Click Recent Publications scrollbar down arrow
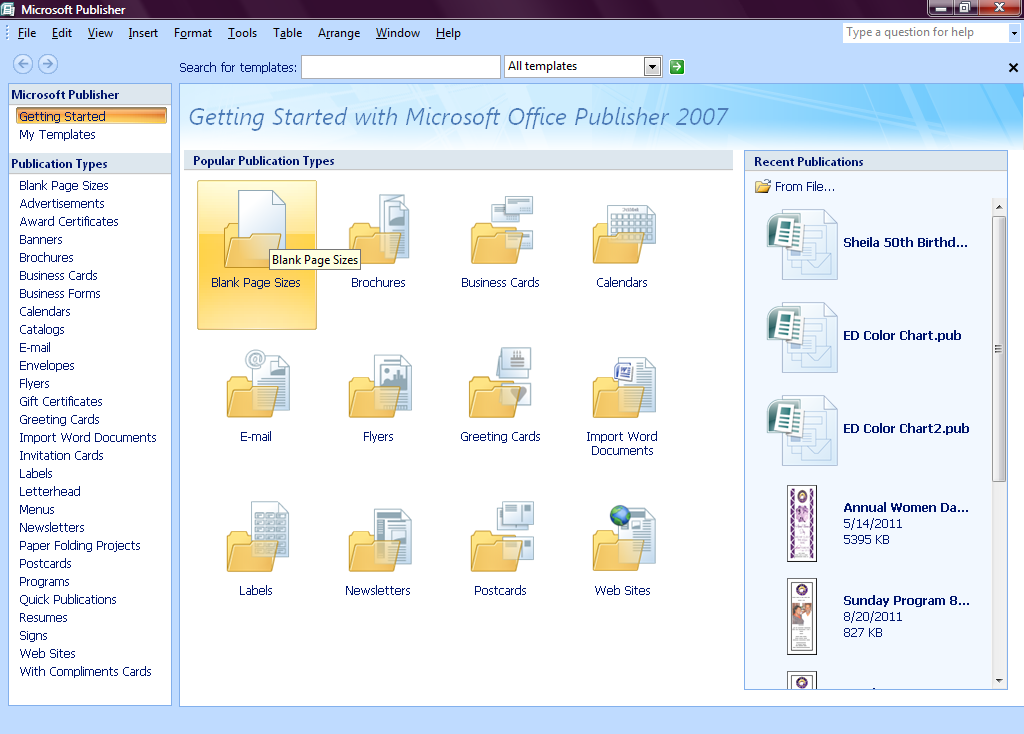The height and width of the screenshot is (734, 1024). click(x=999, y=680)
